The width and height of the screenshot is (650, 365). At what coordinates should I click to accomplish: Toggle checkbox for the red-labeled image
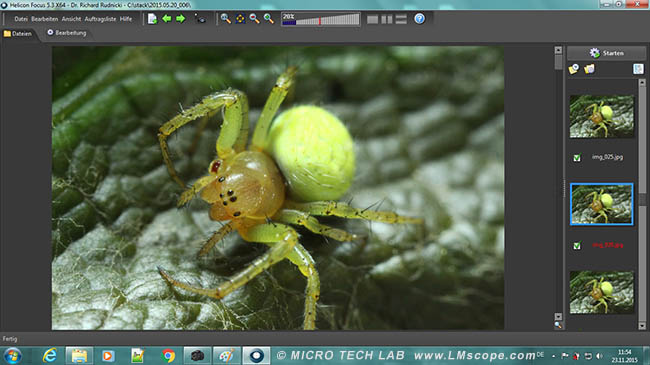[577, 246]
